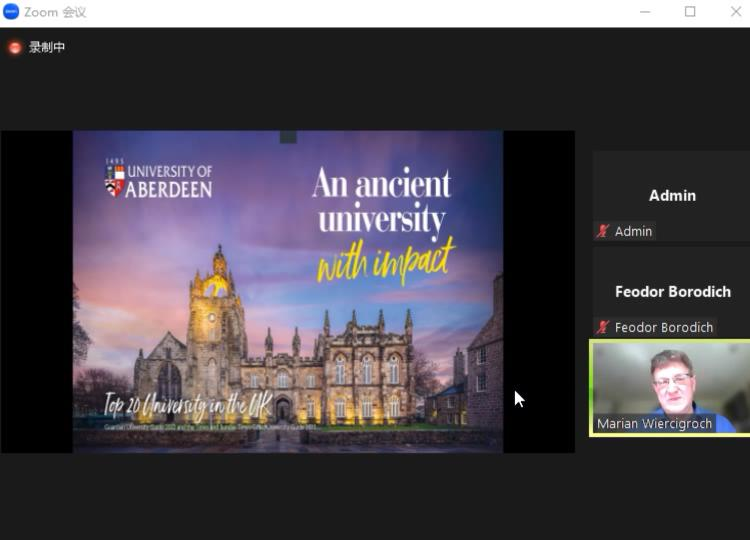Click the 'Zoom 会议' window title
750x540 pixels.
pos(55,12)
